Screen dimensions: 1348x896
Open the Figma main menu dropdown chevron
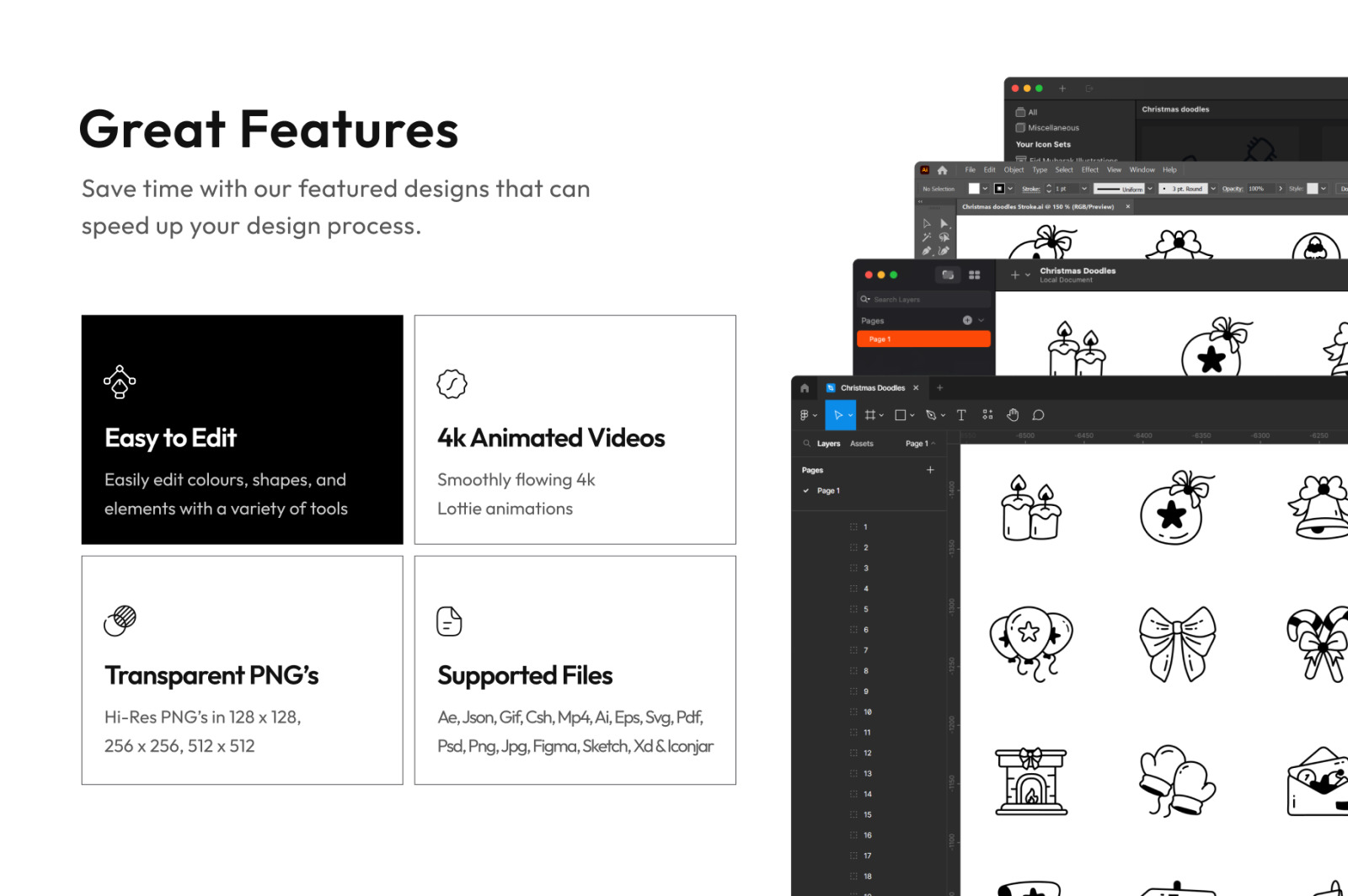click(x=815, y=416)
